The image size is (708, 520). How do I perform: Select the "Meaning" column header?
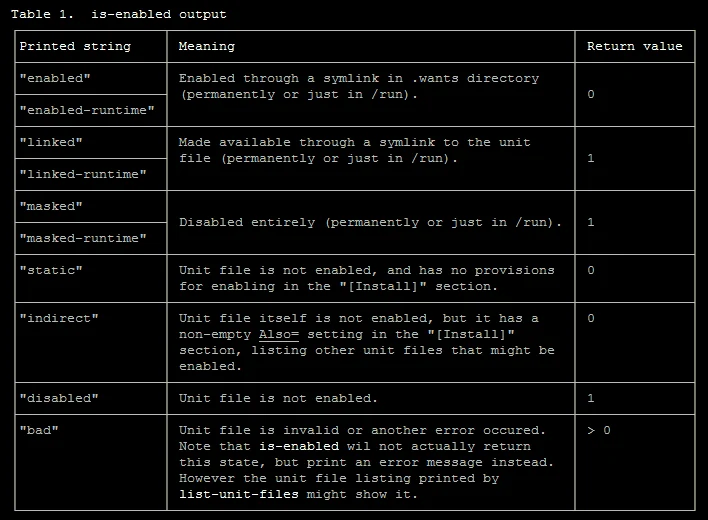(x=207, y=46)
